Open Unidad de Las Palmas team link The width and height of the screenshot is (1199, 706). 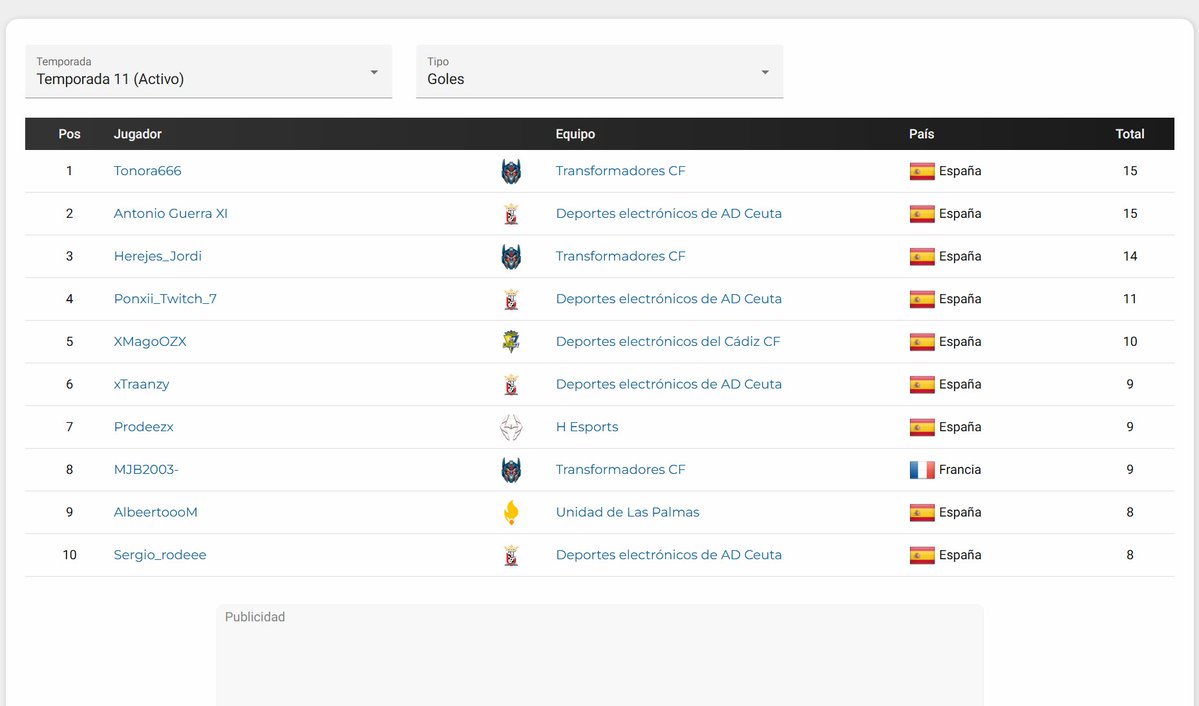[x=627, y=512]
